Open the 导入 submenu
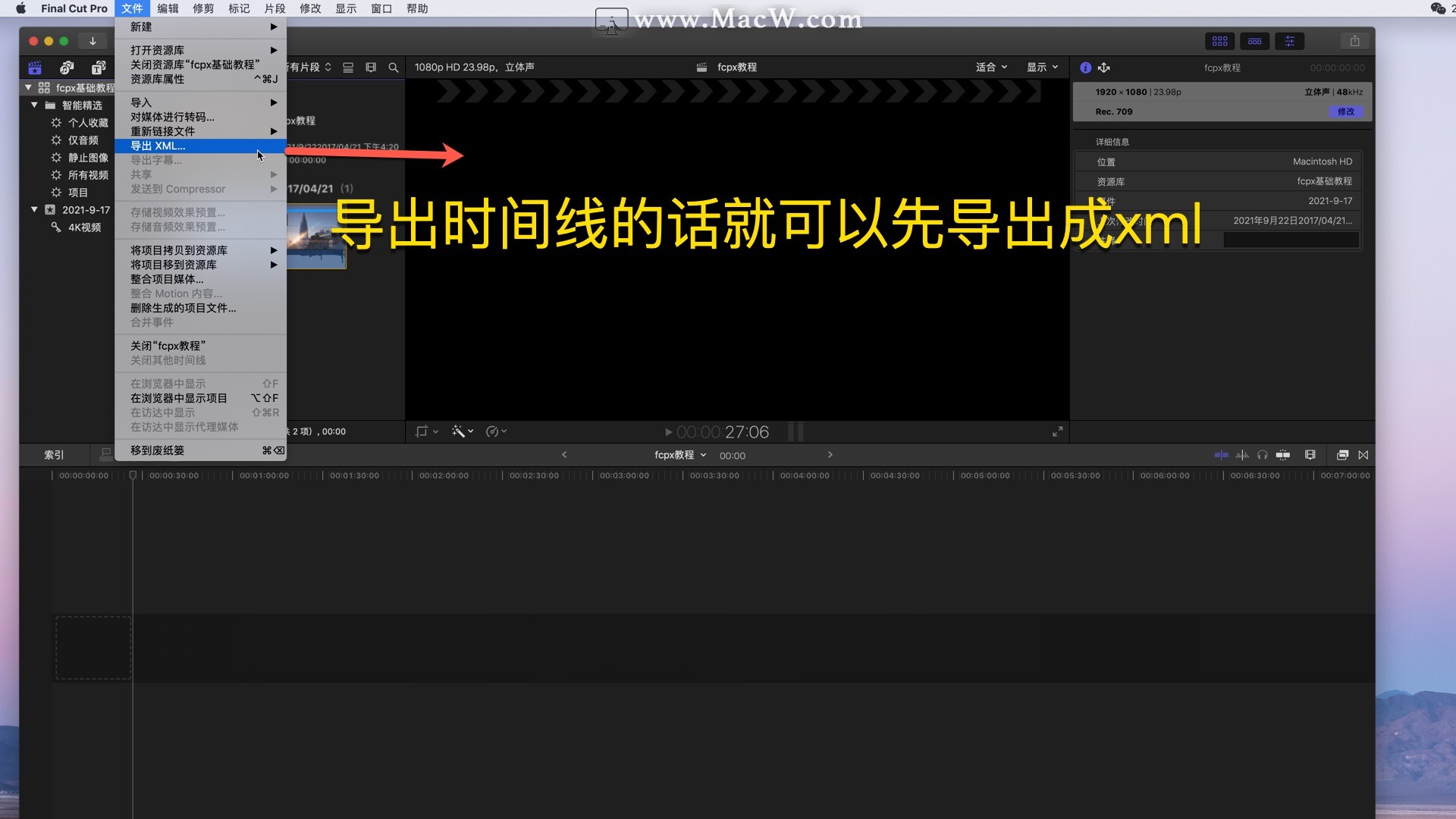 200,102
